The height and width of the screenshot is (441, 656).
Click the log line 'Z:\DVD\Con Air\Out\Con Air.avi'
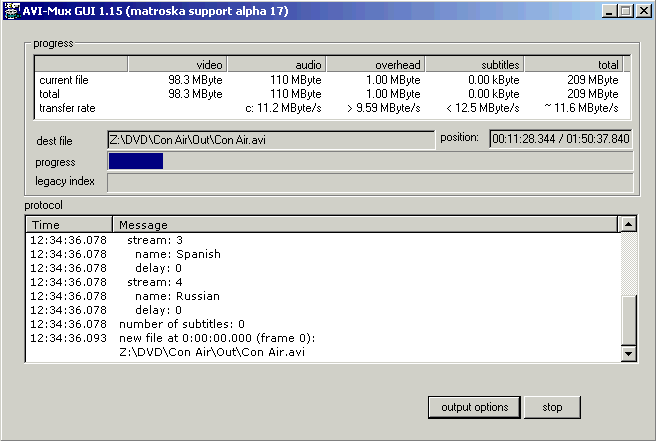click(212, 352)
